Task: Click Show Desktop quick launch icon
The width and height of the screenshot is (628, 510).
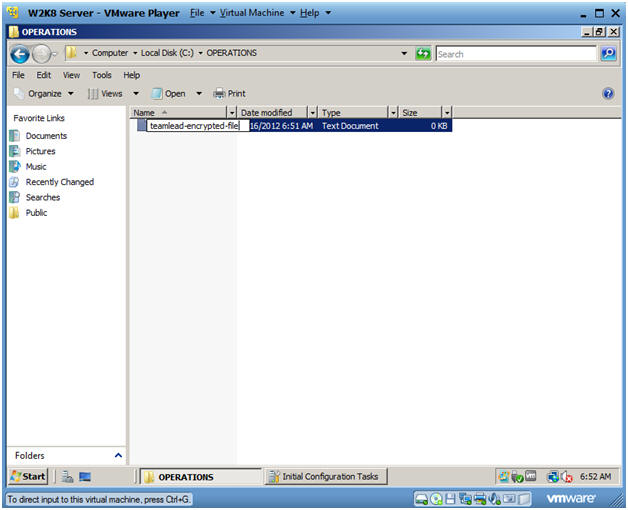Action: click(x=85, y=476)
